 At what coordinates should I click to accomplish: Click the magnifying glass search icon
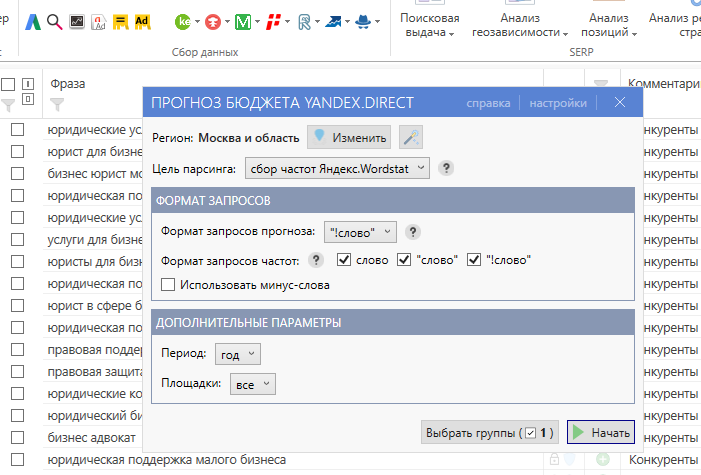click(x=55, y=22)
